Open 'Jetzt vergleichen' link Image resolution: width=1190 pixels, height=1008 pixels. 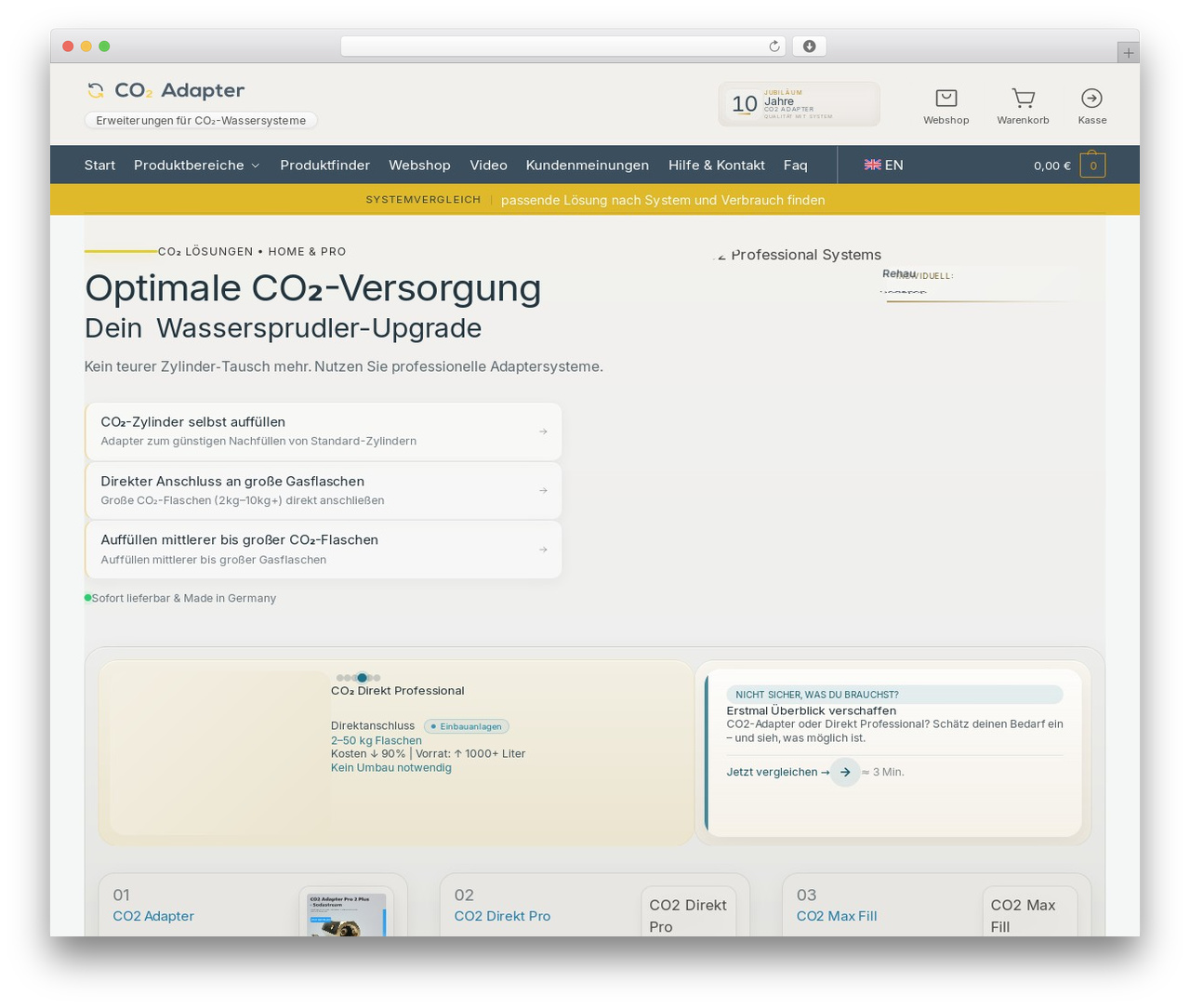pos(777,772)
